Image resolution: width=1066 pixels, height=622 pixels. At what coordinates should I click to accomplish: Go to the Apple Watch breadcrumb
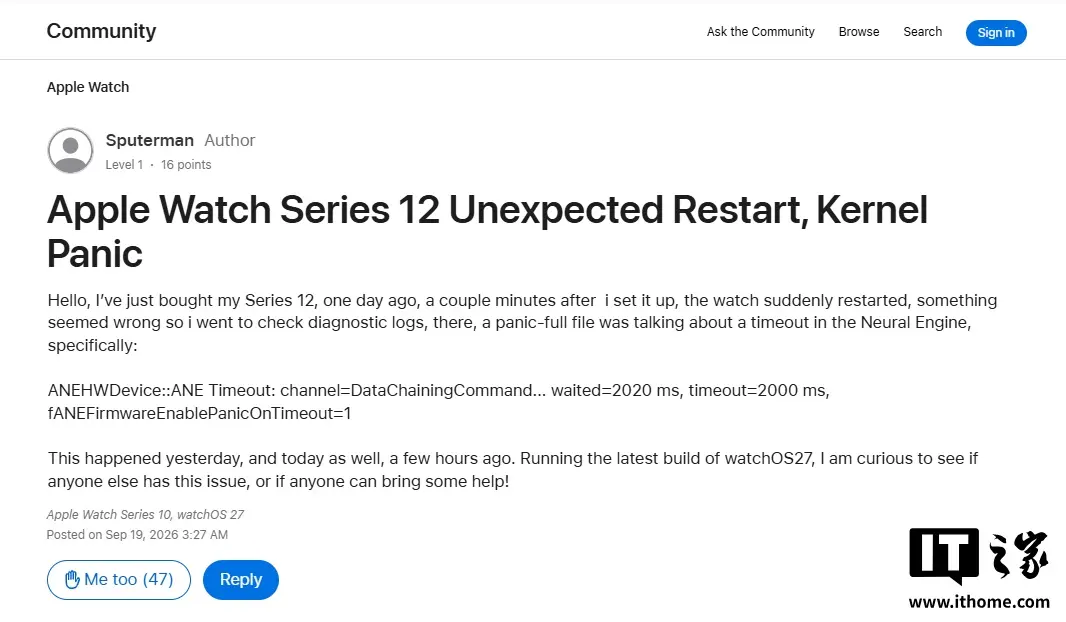tap(88, 87)
